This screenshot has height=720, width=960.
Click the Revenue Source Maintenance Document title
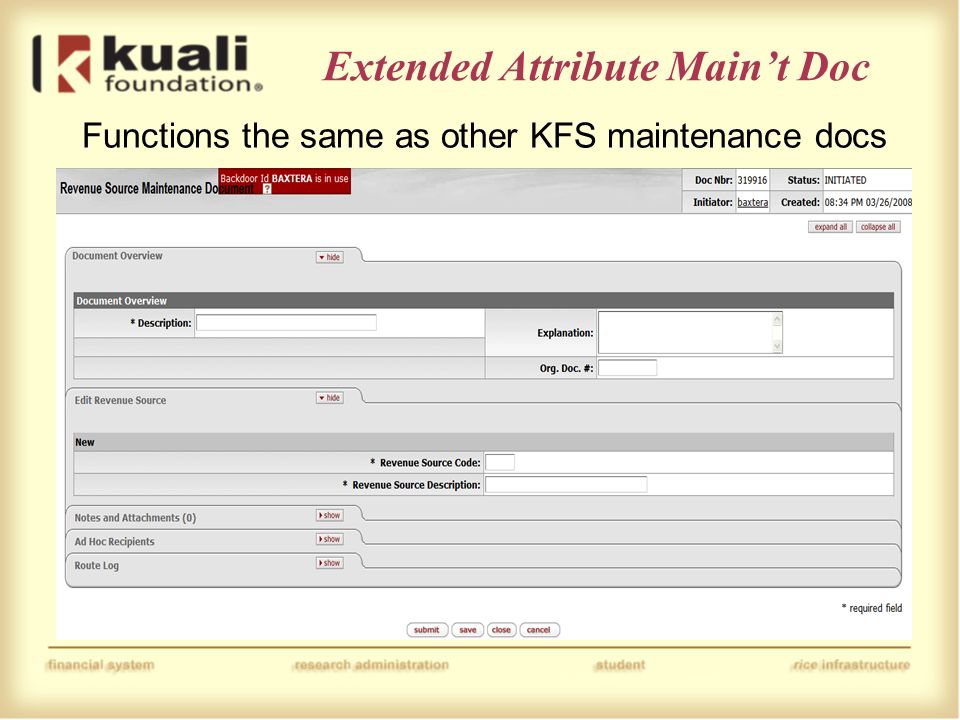point(157,189)
